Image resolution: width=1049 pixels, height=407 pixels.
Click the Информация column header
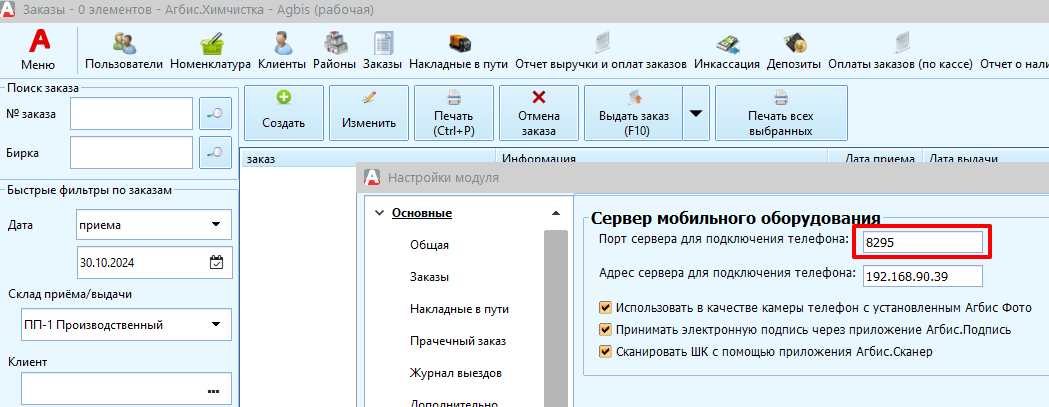(662, 159)
